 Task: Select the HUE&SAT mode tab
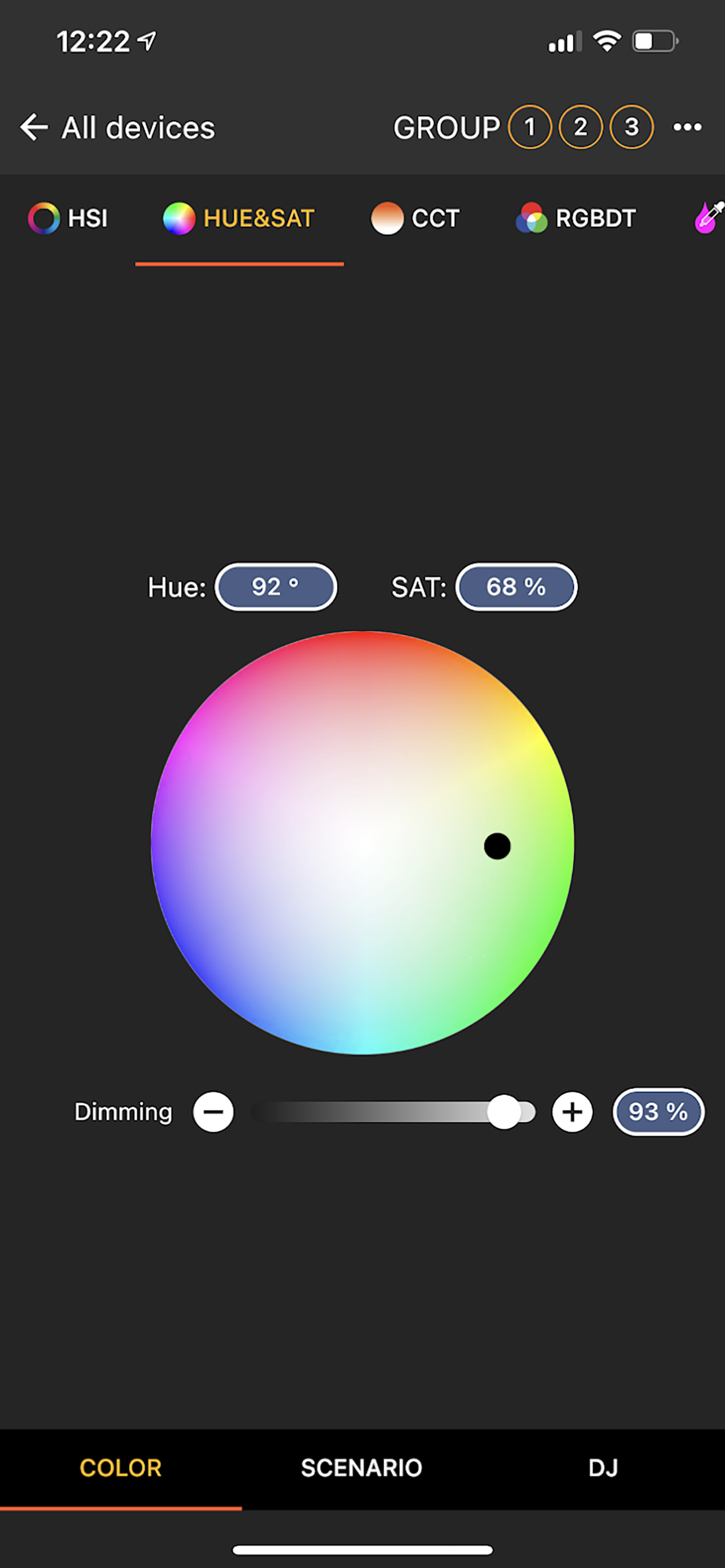[x=239, y=218]
